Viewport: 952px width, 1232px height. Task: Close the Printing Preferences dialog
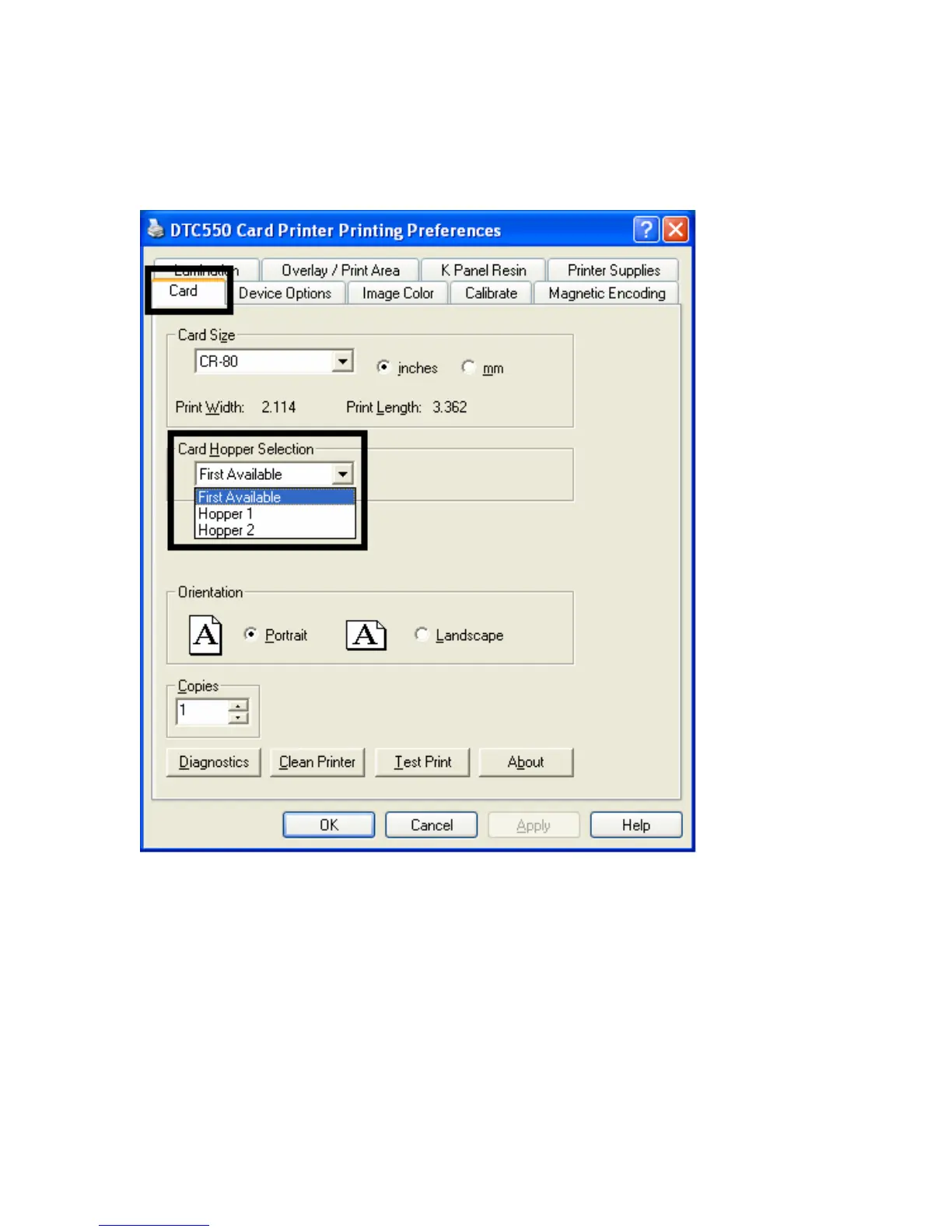(676, 229)
